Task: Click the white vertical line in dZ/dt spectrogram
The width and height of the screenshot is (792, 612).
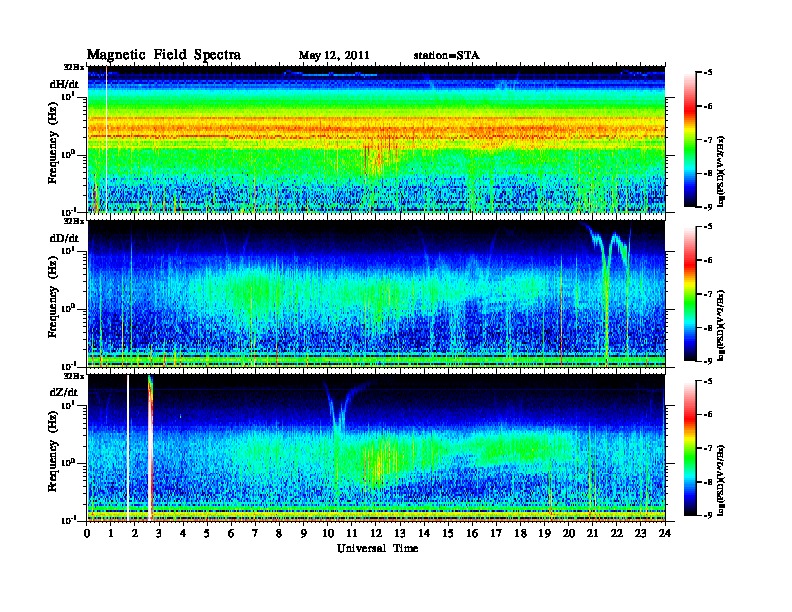Action: coord(128,448)
